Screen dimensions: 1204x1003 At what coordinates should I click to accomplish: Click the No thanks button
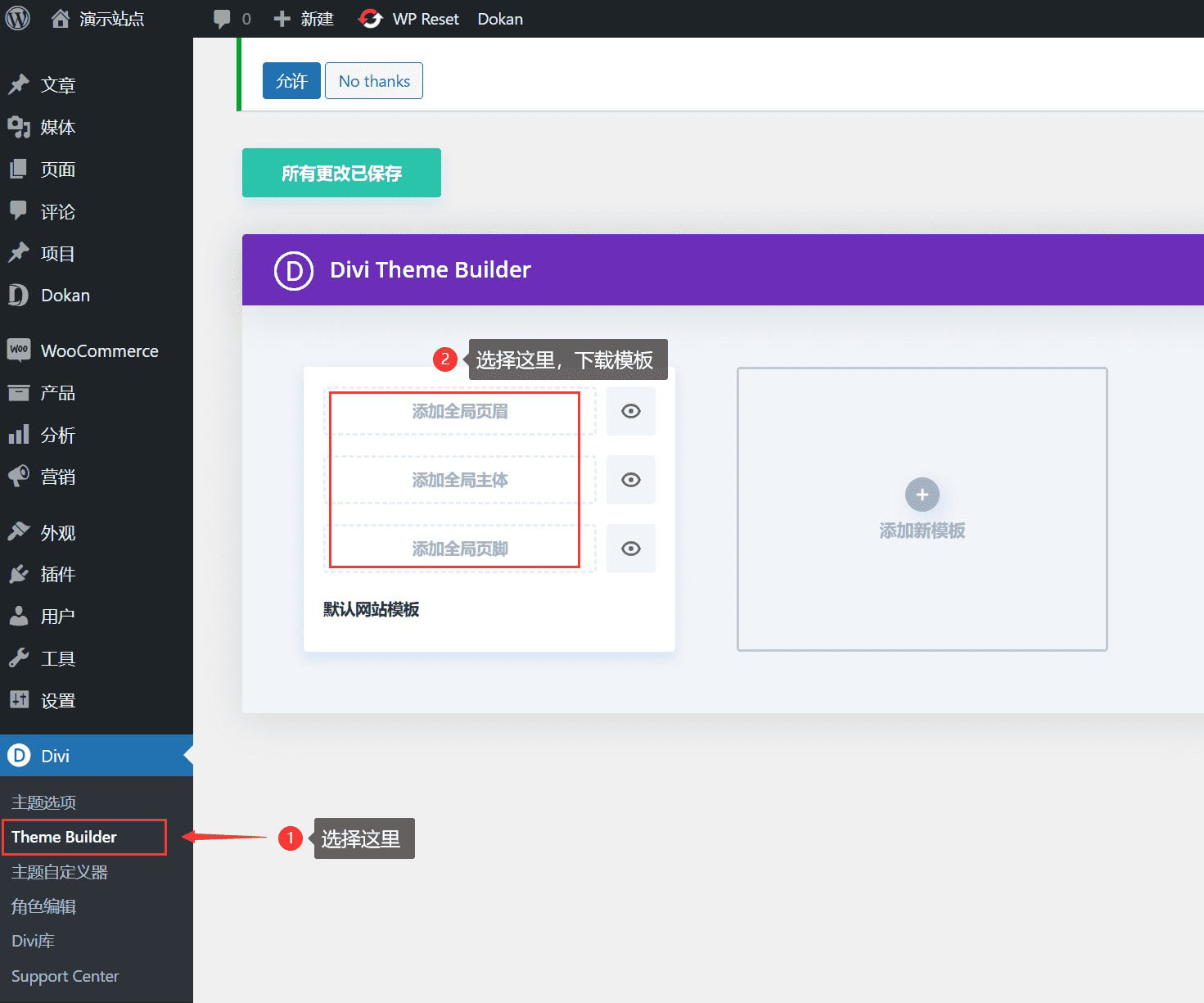click(x=374, y=80)
